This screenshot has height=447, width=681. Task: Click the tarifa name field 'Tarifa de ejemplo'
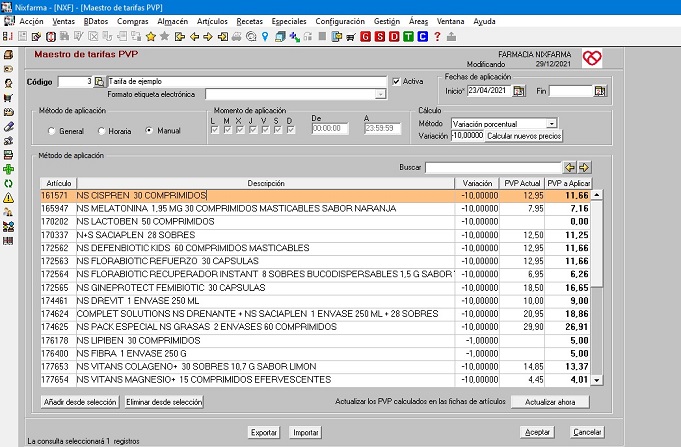tap(247, 81)
